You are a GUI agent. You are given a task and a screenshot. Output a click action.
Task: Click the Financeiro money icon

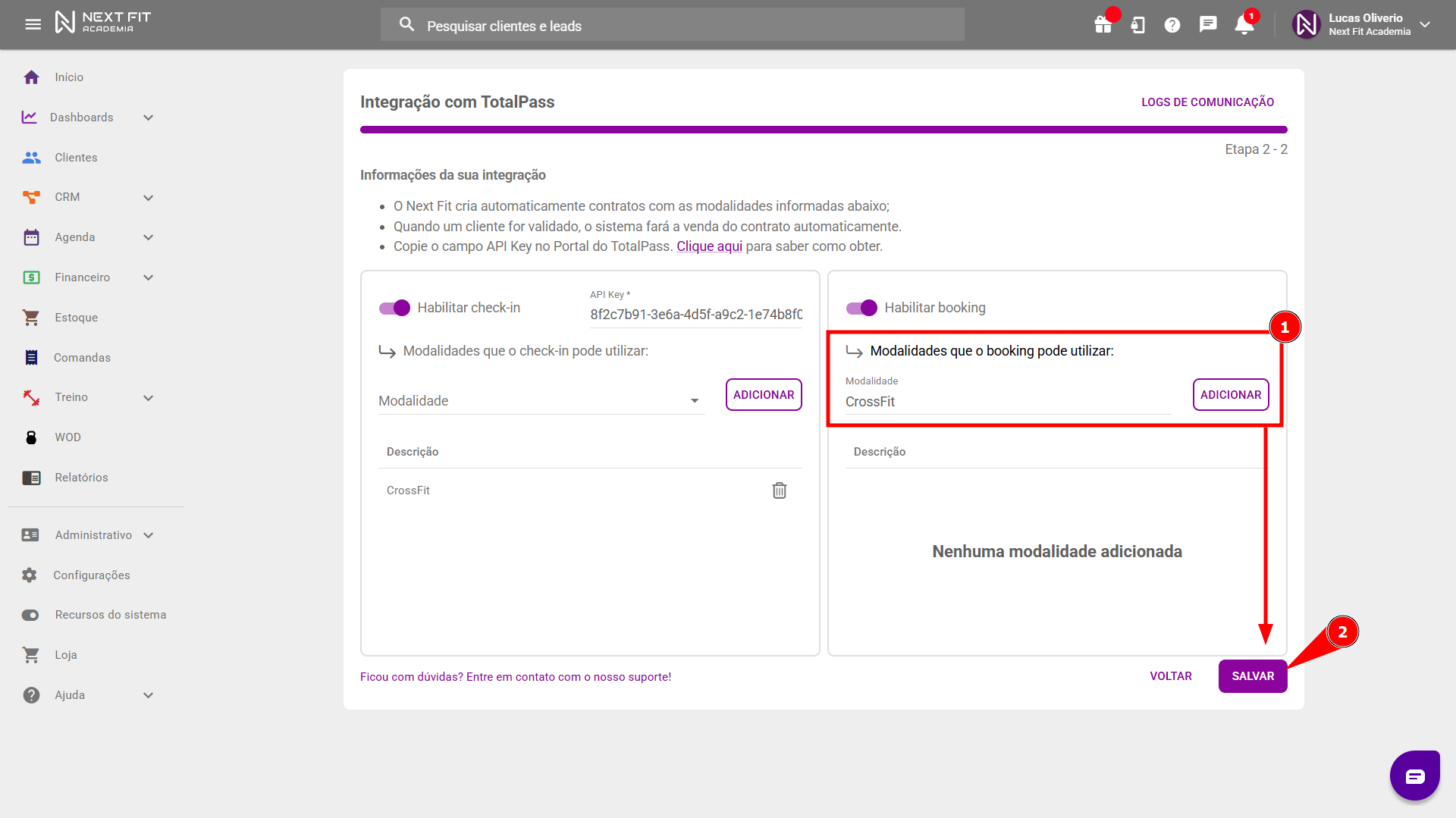[x=31, y=277]
